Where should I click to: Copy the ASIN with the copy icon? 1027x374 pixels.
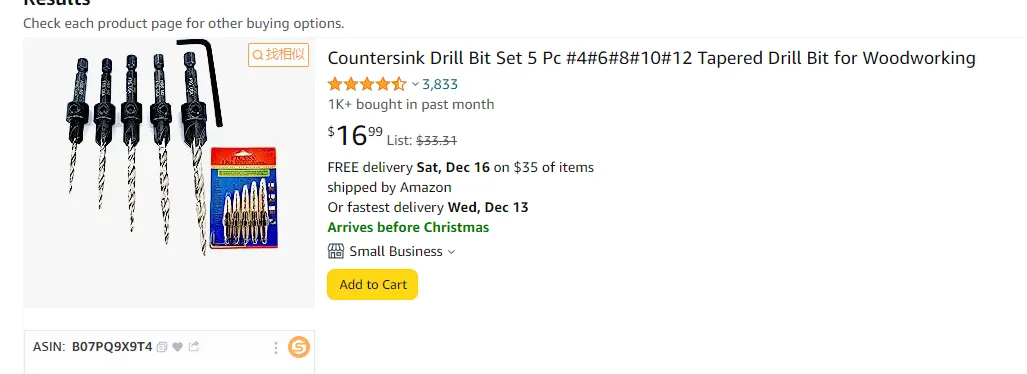click(162, 347)
